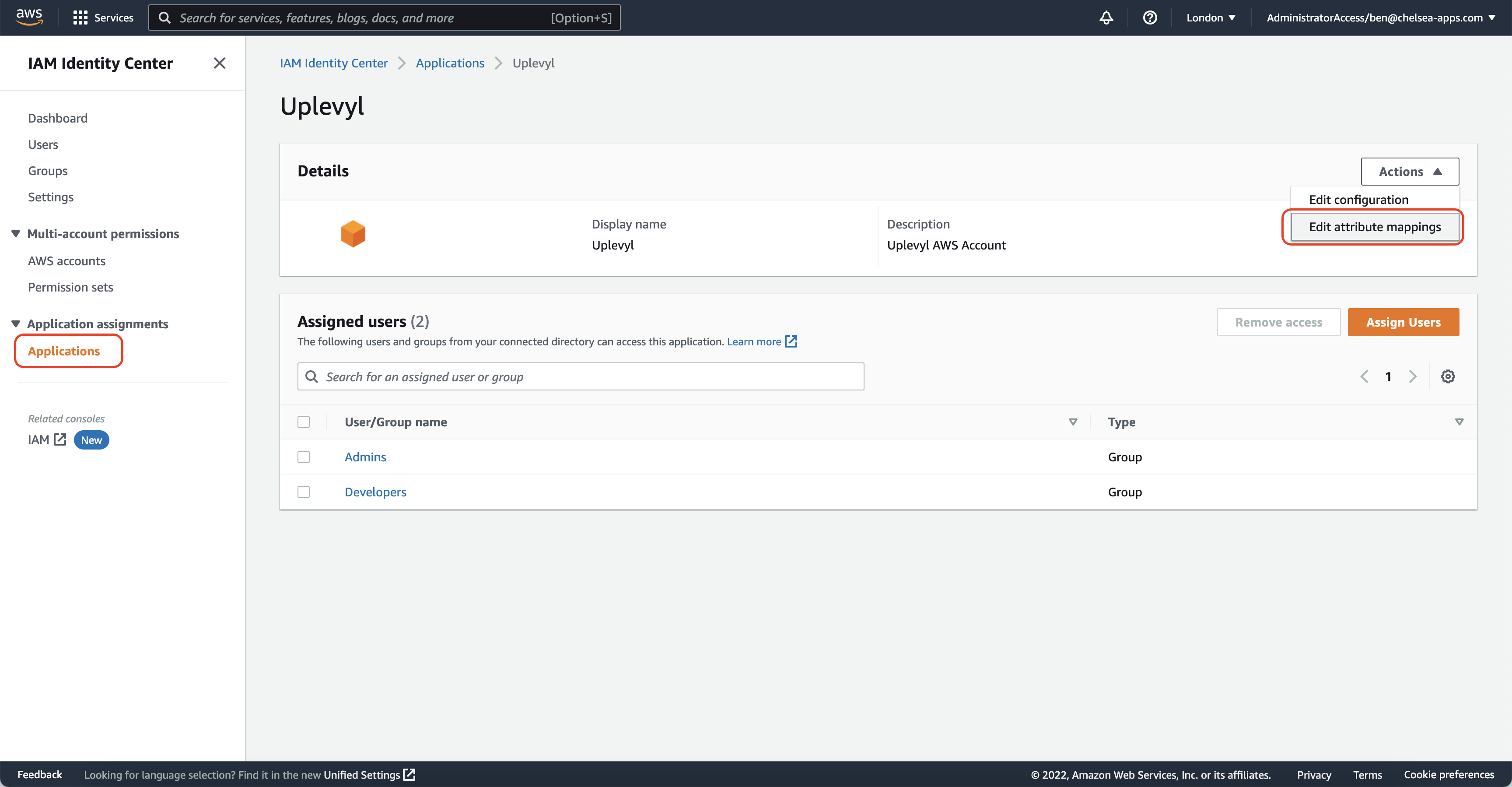Choose Edit configuration from Actions

tap(1358, 200)
